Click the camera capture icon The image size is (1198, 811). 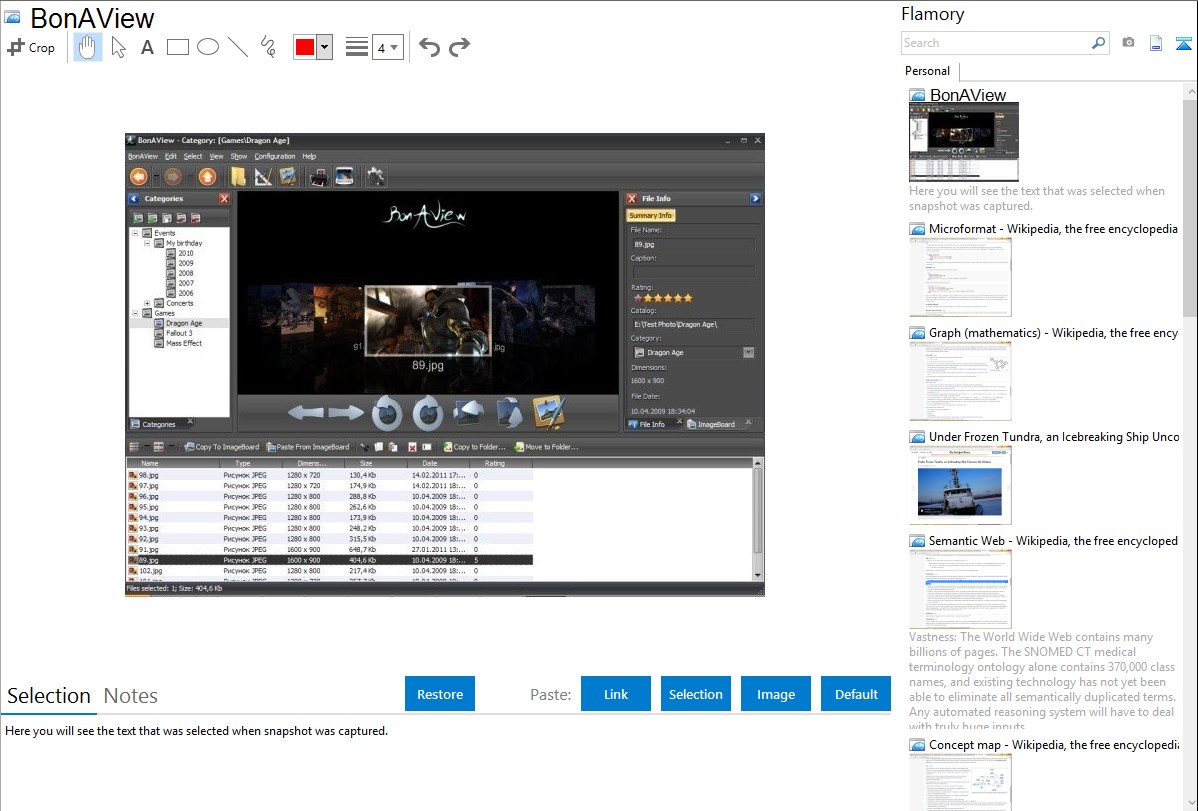tap(1128, 43)
